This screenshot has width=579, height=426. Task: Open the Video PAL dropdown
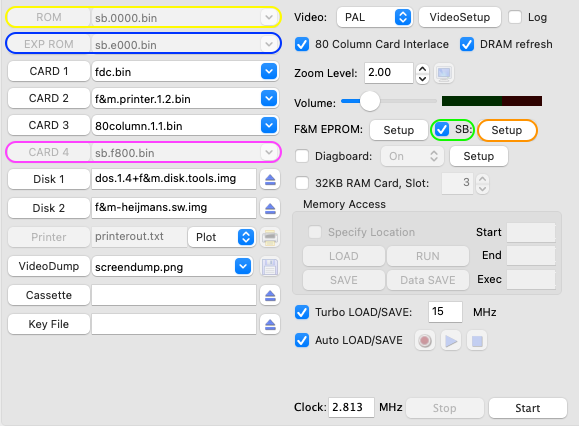pos(374,17)
